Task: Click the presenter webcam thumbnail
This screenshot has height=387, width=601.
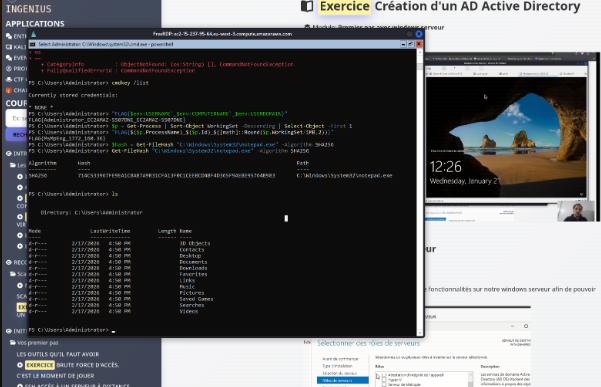Action: [576, 211]
